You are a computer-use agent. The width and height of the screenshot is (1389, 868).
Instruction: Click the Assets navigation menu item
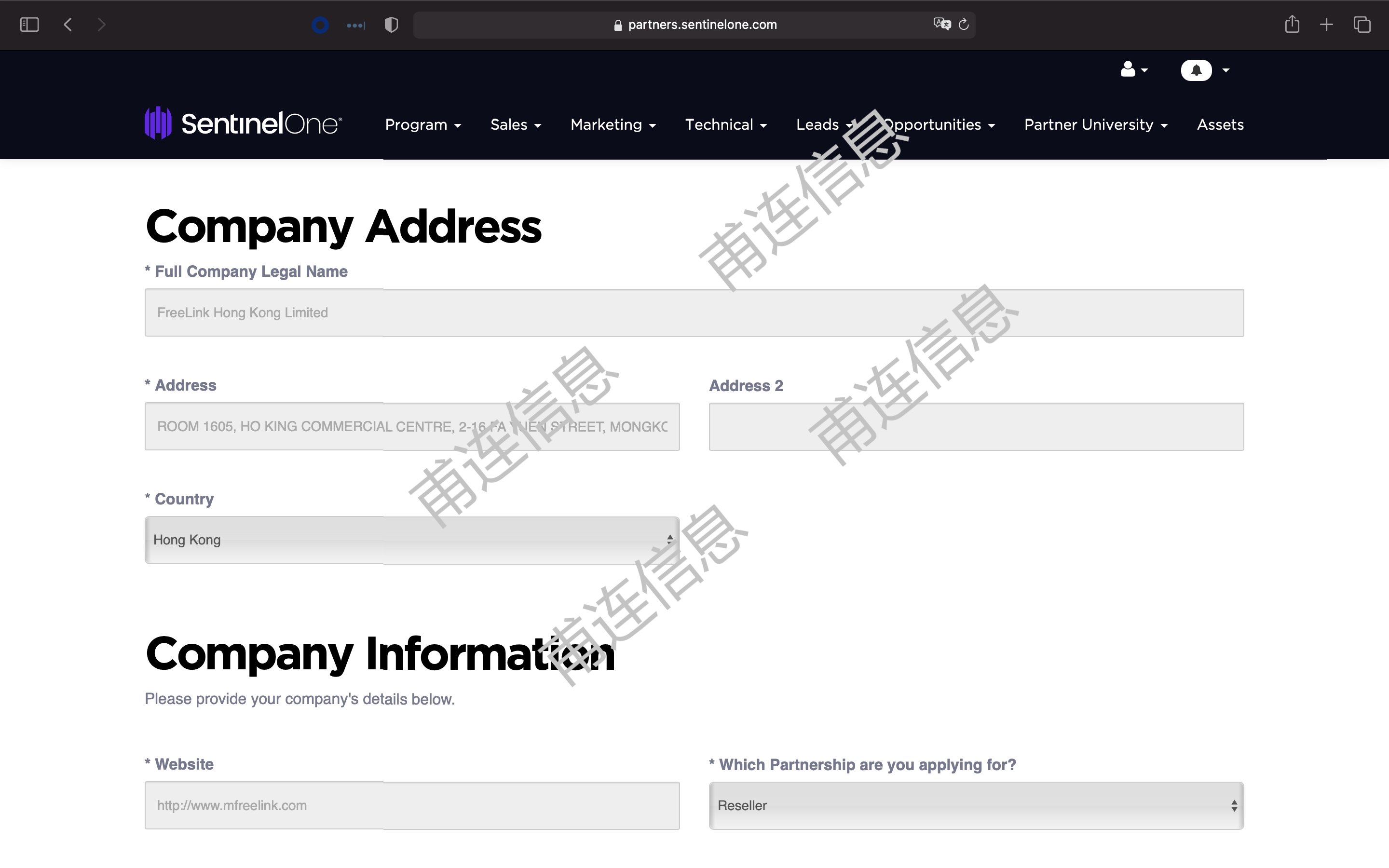[1219, 123]
